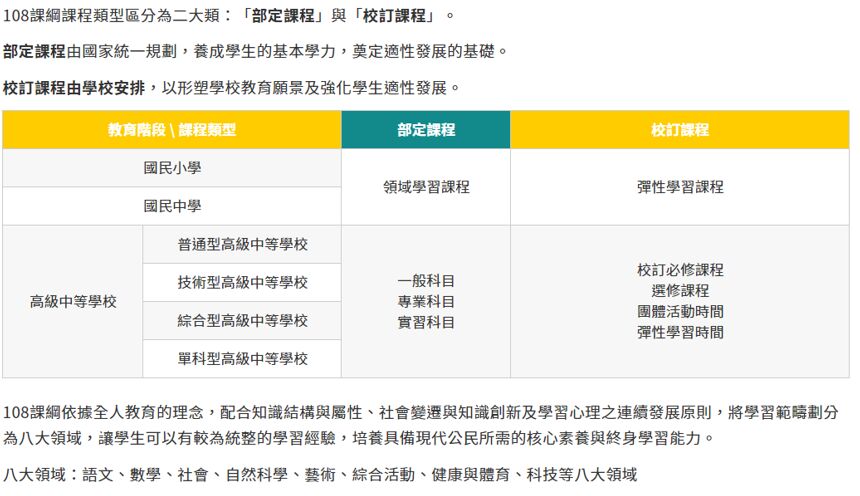Select the 單科型高級中等學校 cell
Viewport: 860px width, 496px height.
243,359
